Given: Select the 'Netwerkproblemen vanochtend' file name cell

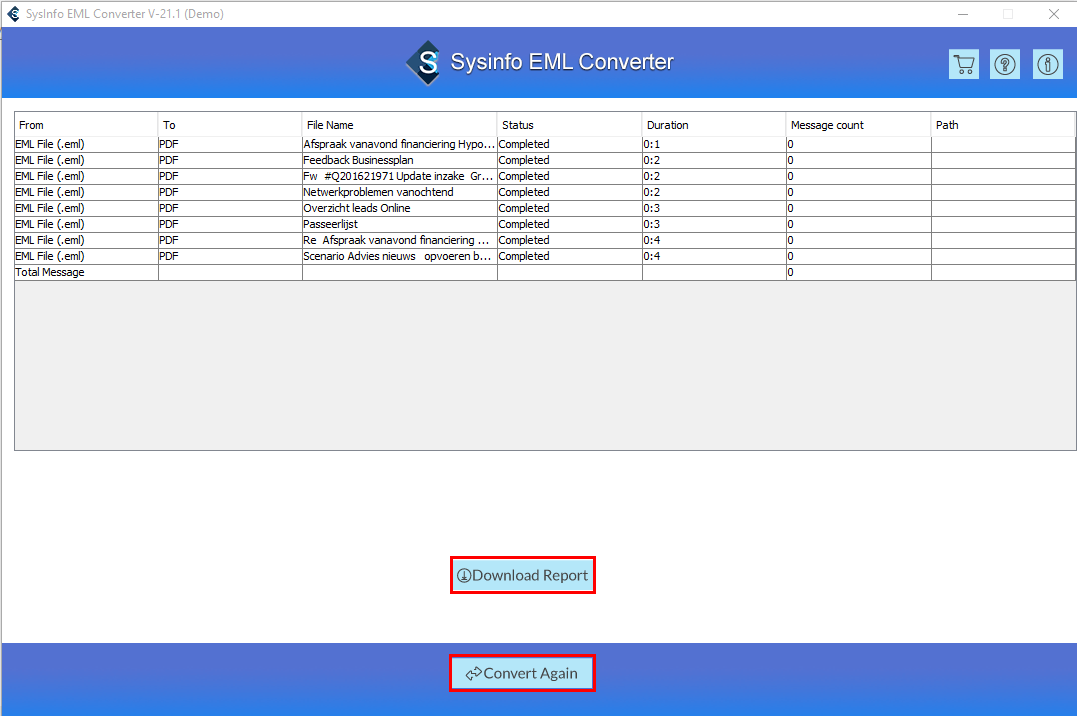Looking at the screenshot, I should coord(400,192).
